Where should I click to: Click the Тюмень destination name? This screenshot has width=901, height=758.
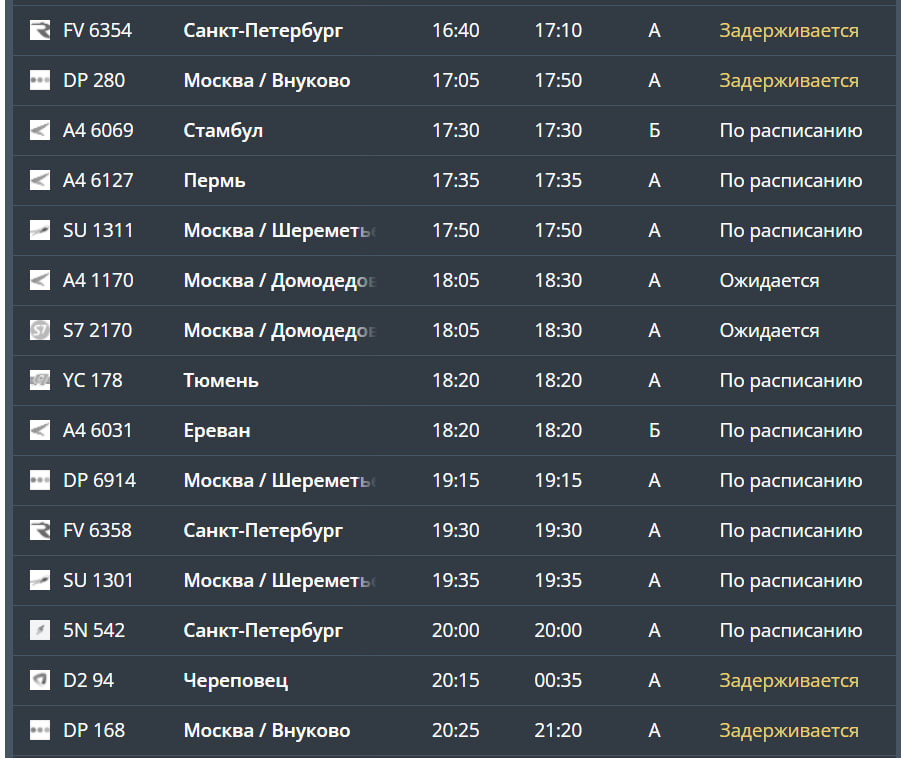pyautogui.click(x=221, y=381)
